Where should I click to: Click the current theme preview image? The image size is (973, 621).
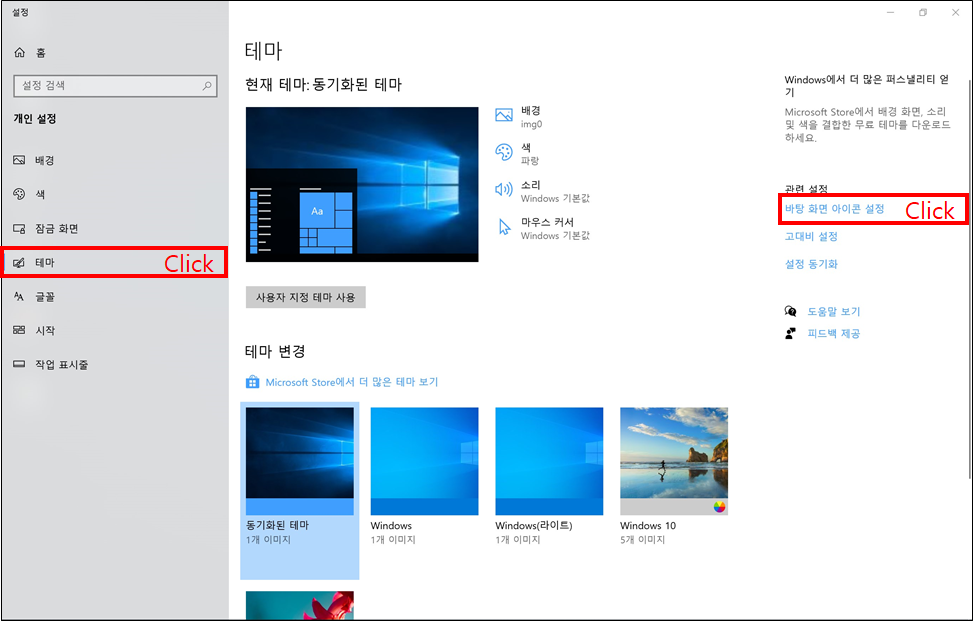362,184
